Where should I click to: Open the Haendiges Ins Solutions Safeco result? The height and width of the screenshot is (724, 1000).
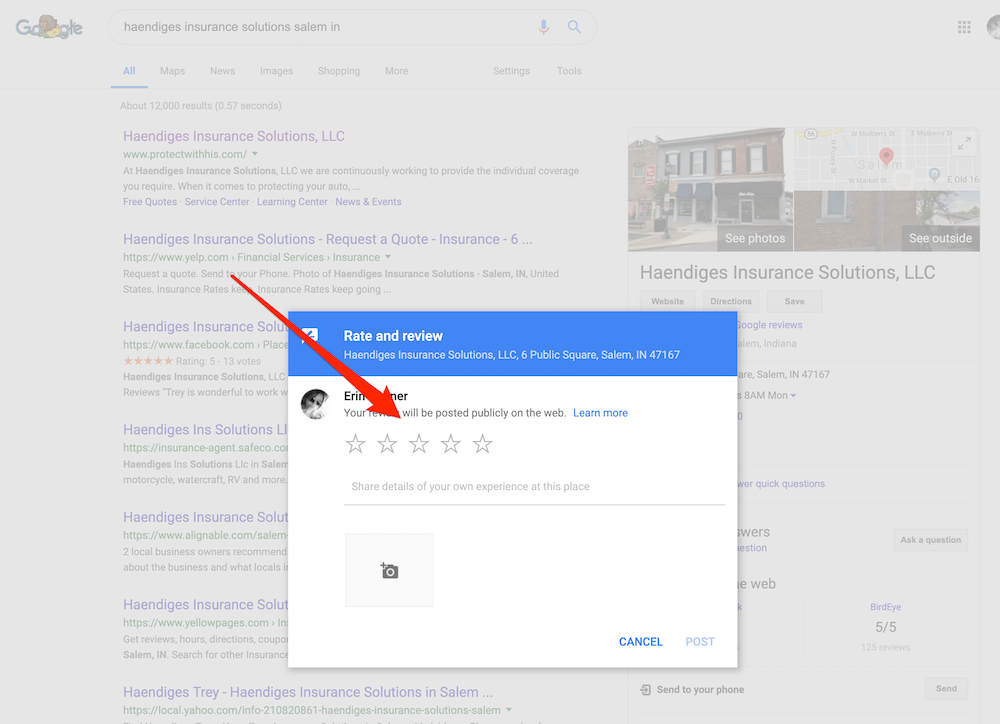click(205, 429)
